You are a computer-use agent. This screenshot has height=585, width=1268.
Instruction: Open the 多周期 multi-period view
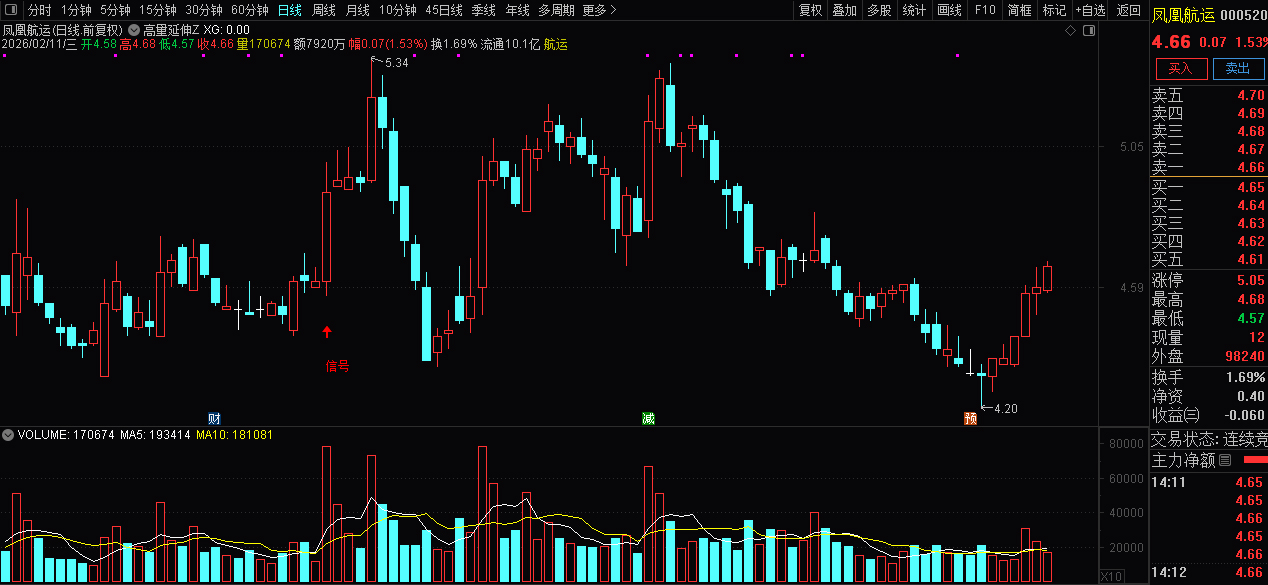[556, 10]
